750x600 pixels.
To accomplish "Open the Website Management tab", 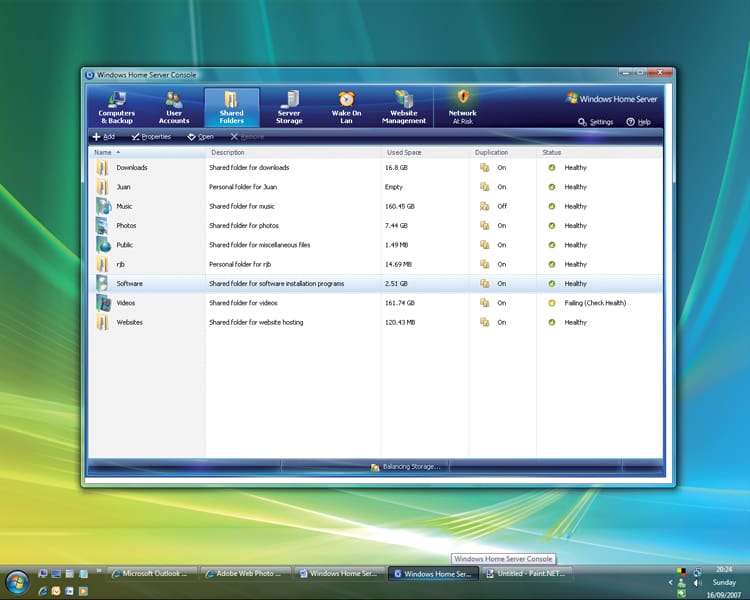I will 404,108.
